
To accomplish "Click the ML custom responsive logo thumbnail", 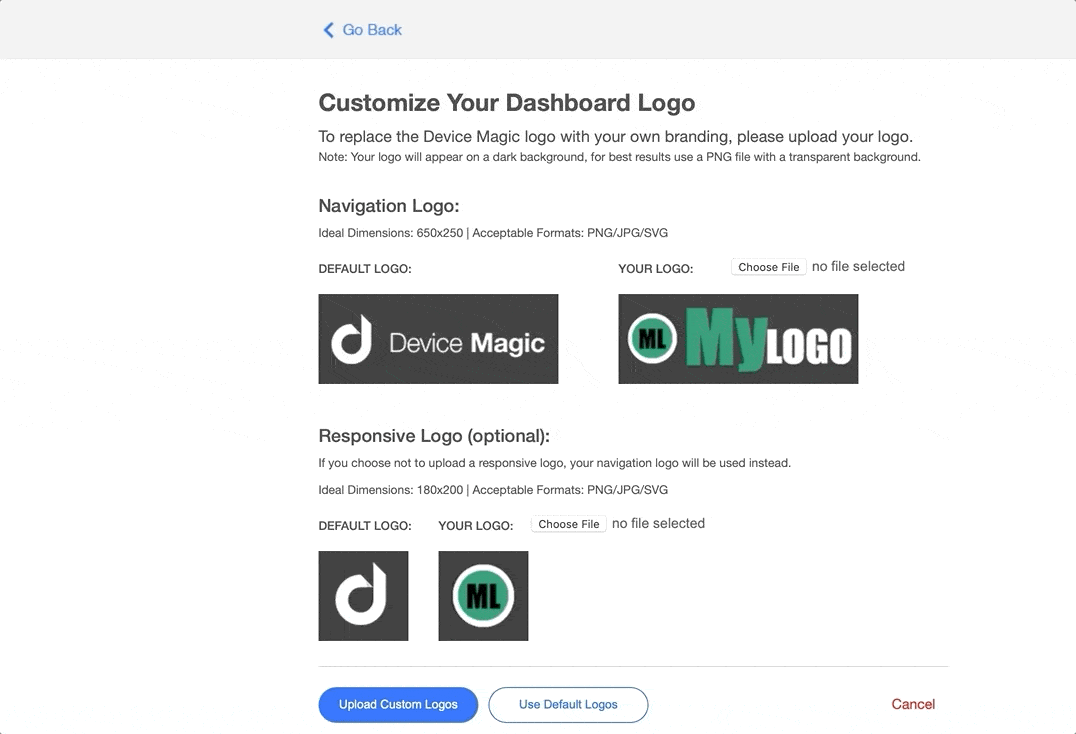I will tap(483, 595).
